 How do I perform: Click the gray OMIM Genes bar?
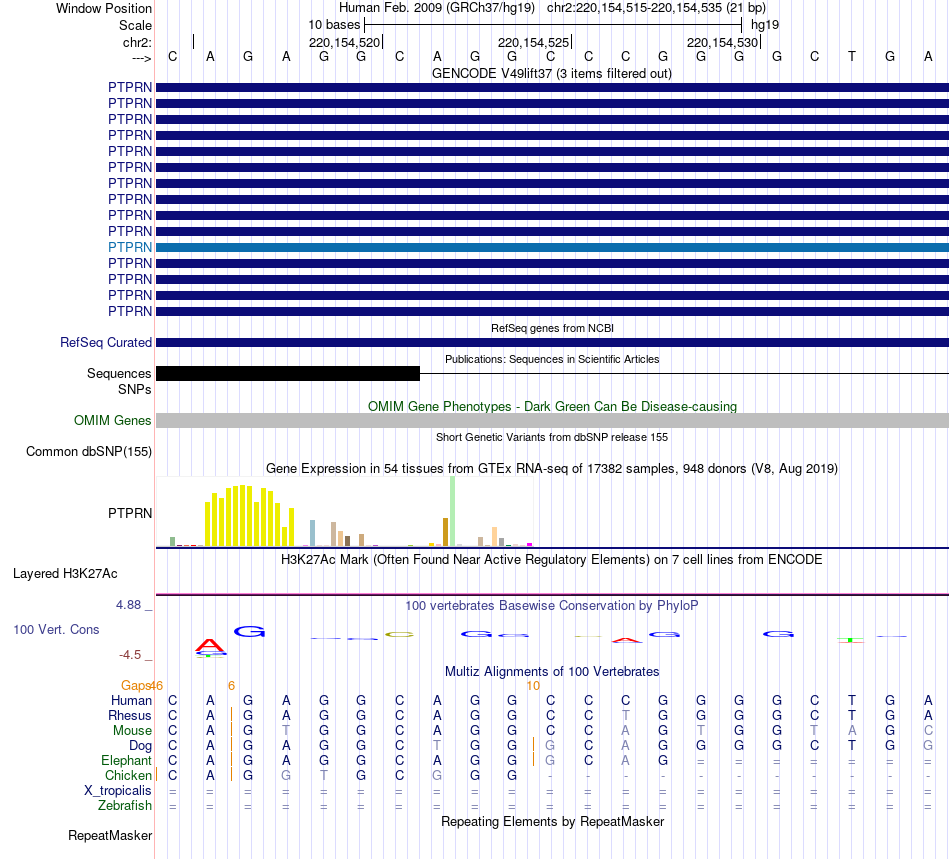[552, 420]
